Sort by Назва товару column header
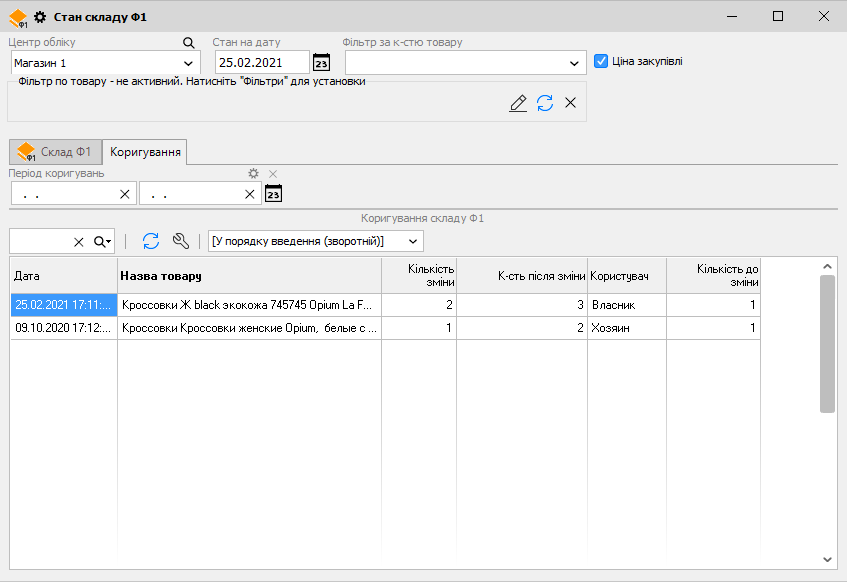Screen dimensions: 847x582 coord(249,276)
